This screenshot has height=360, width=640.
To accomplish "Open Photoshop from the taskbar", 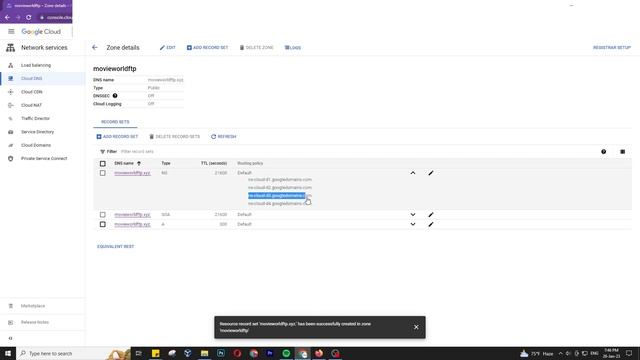I will (221, 353).
